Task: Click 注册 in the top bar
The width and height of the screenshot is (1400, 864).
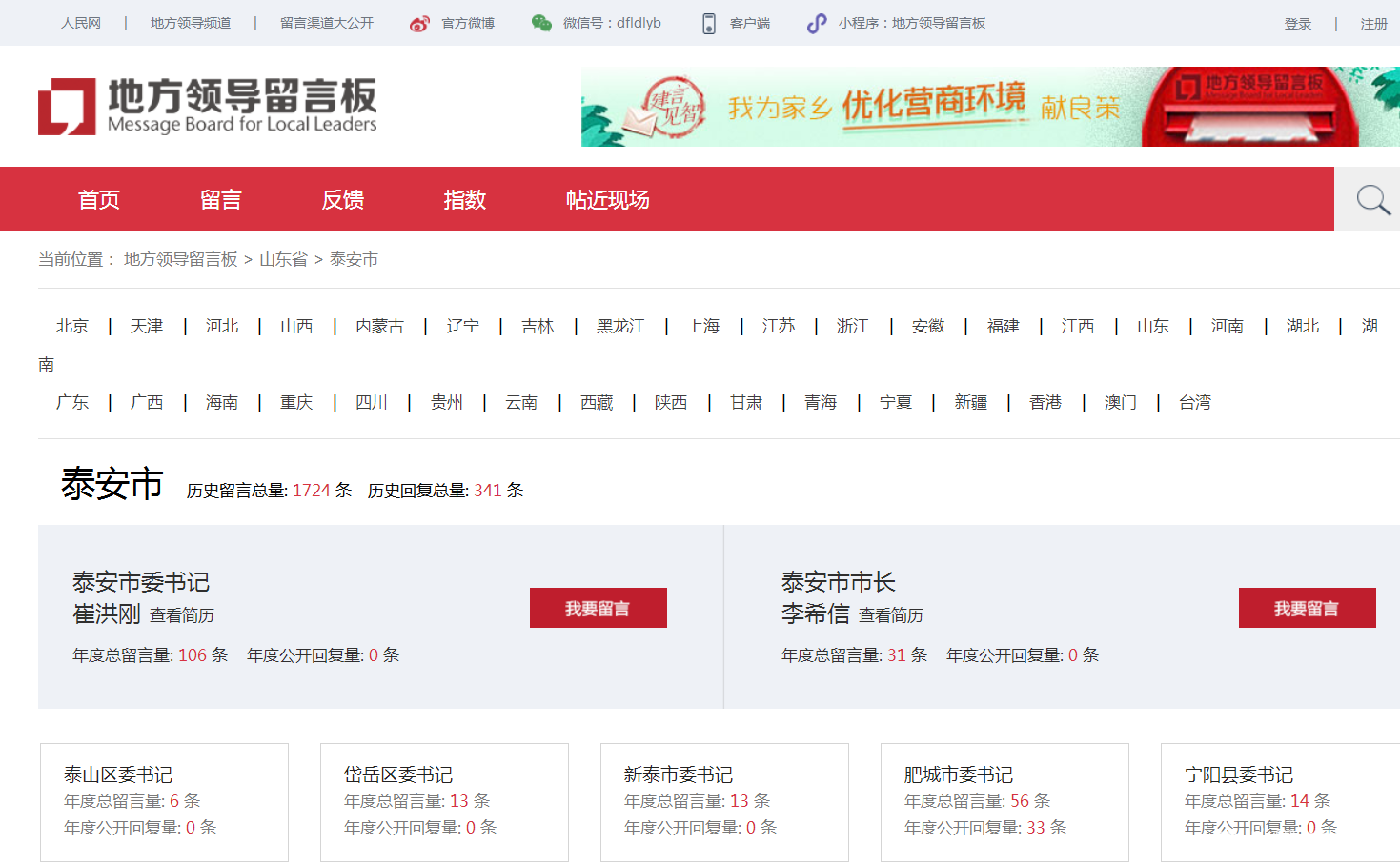Action: click(x=1373, y=24)
